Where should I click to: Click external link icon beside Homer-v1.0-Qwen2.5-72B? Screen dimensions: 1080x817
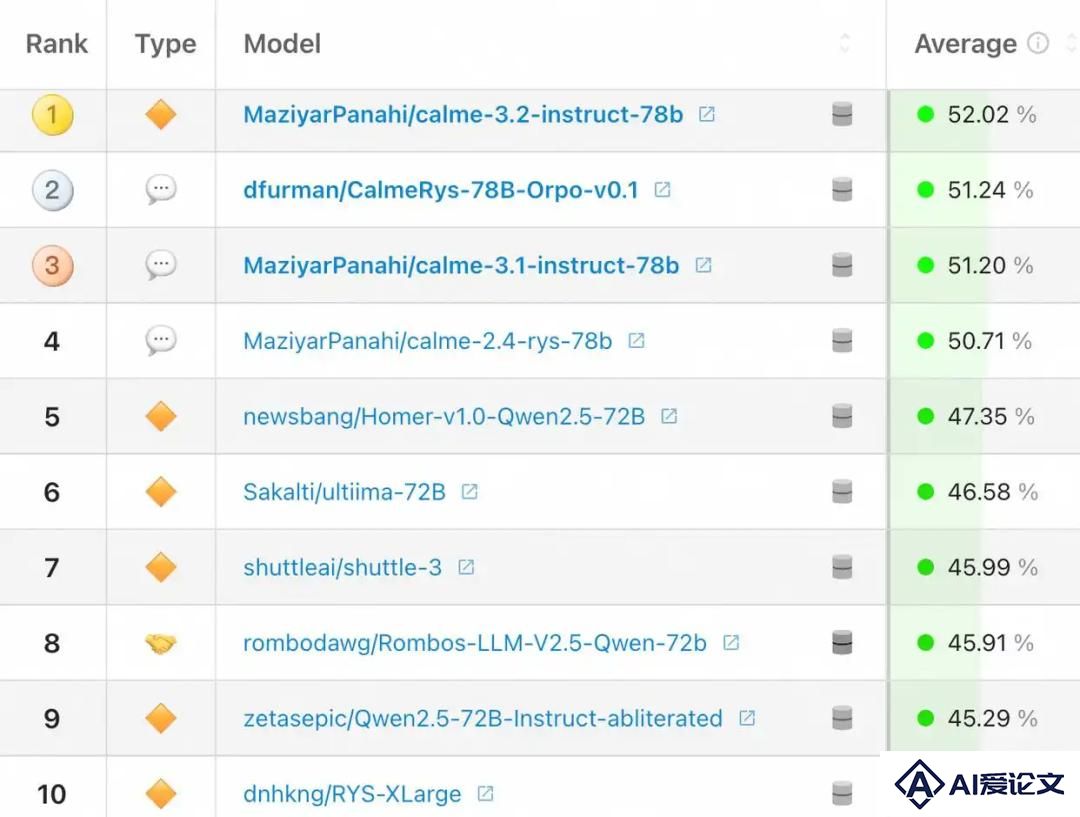click(669, 416)
